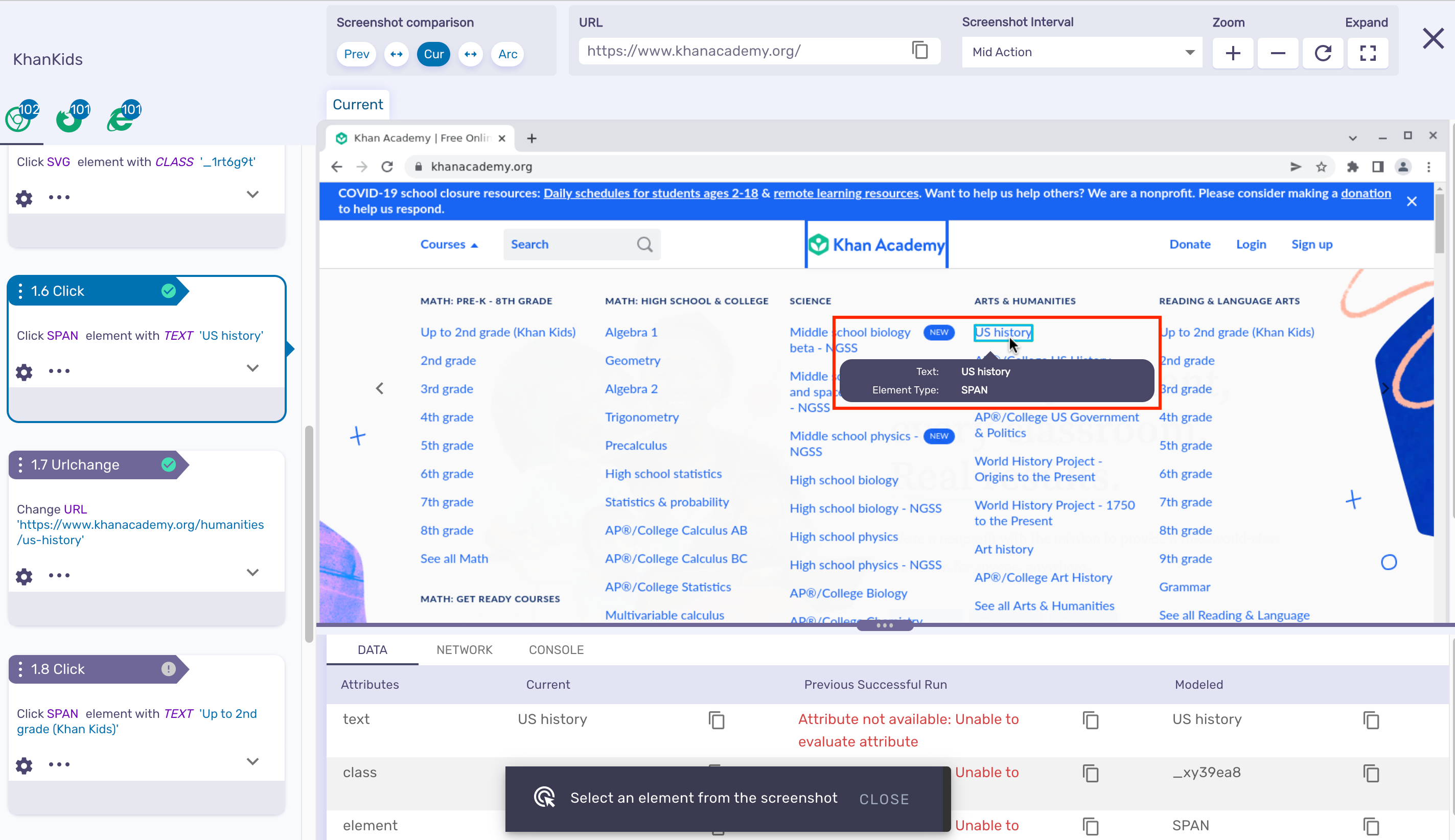This screenshot has height=840, width=1455.
Task: Click 'Art history' link in screenshot
Action: tap(1004, 550)
